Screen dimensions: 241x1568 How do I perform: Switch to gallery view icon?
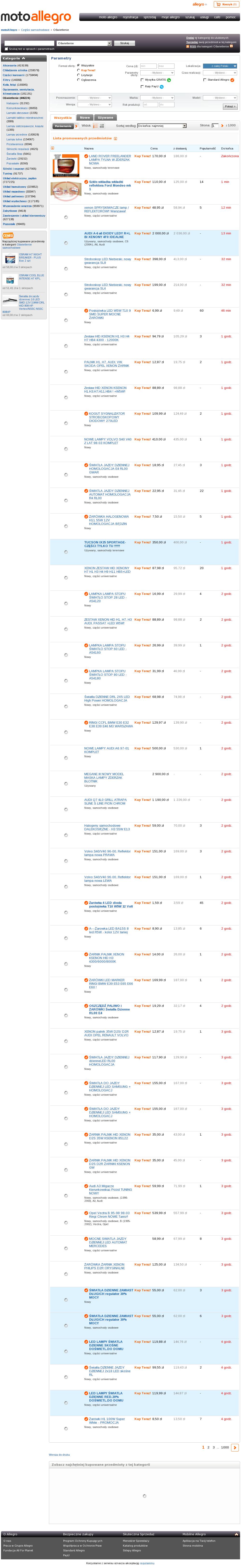click(x=102, y=126)
